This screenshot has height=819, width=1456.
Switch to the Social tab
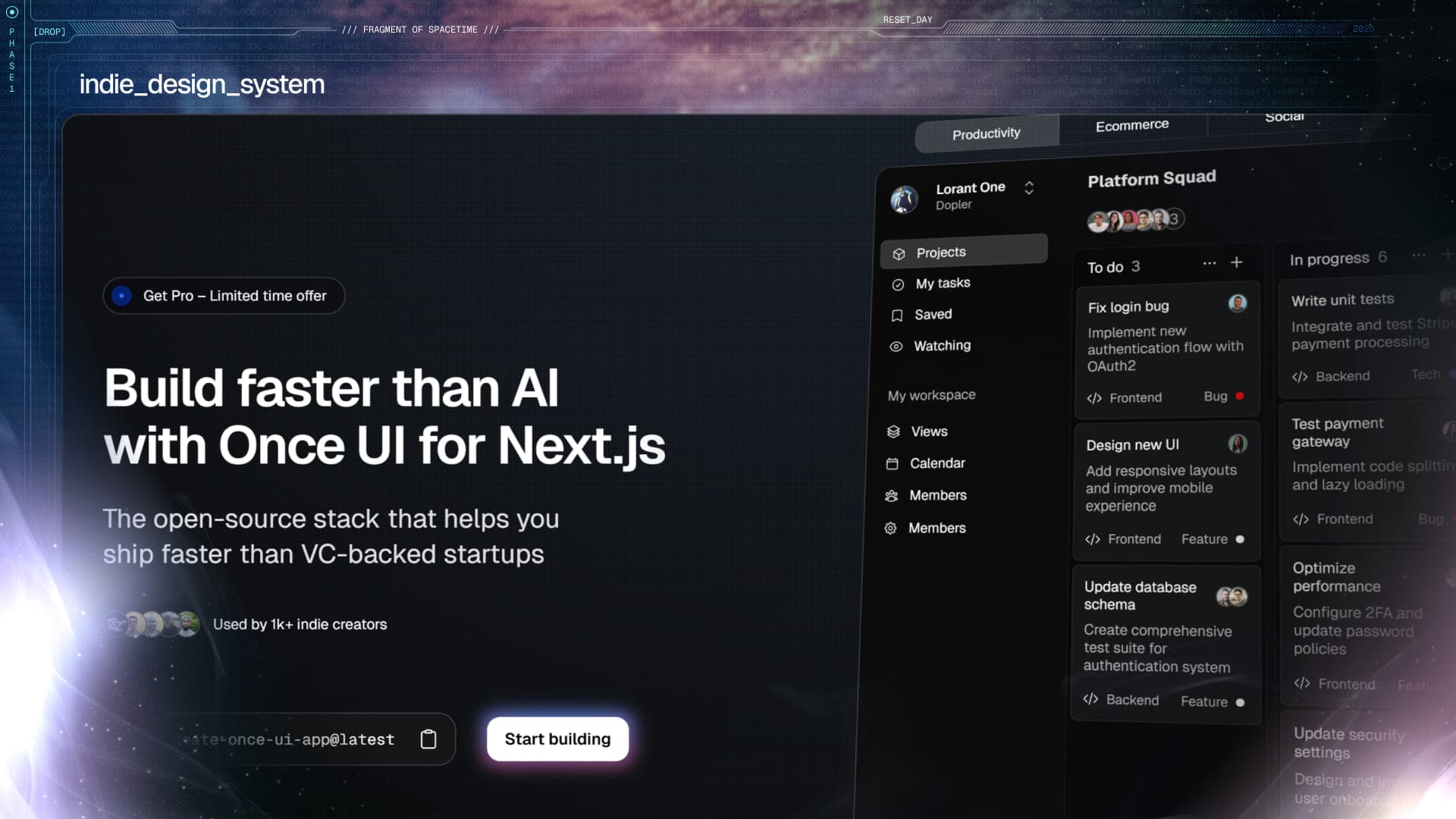point(1285,117)
